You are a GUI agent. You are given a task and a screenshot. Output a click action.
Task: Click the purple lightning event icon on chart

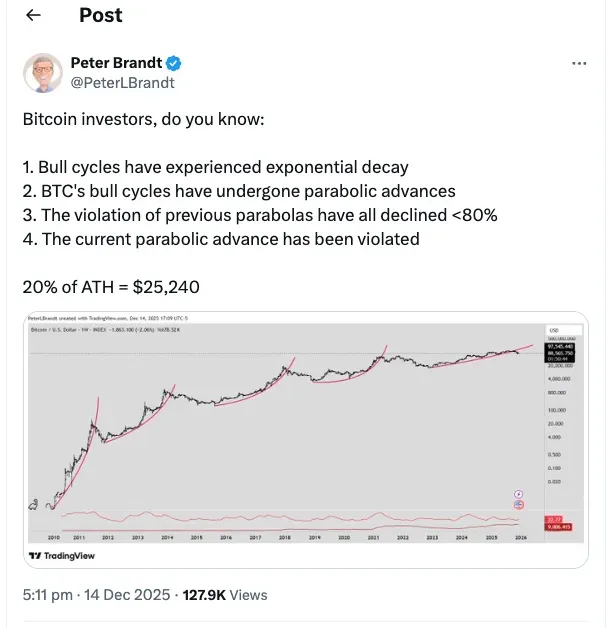tap(518, 494)
